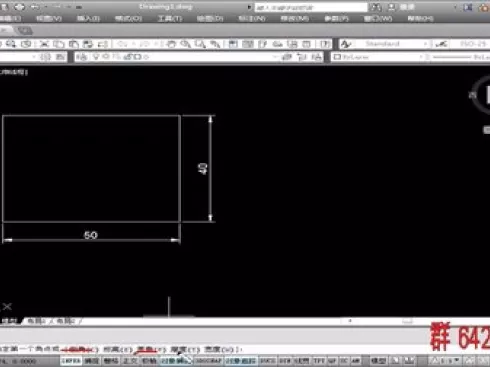Open the Properties palette icon
Image resolution: width=490 pixels, height=367 pixels.
click(233, 44)
